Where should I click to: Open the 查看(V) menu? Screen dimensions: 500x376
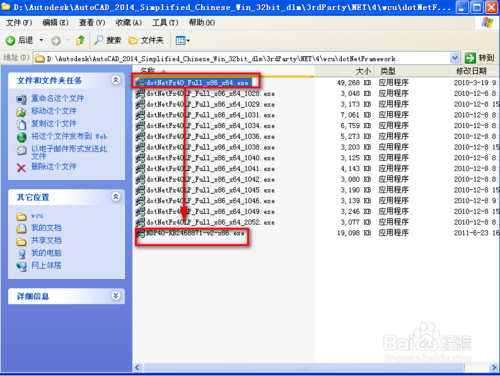click(x=92, y=23)
